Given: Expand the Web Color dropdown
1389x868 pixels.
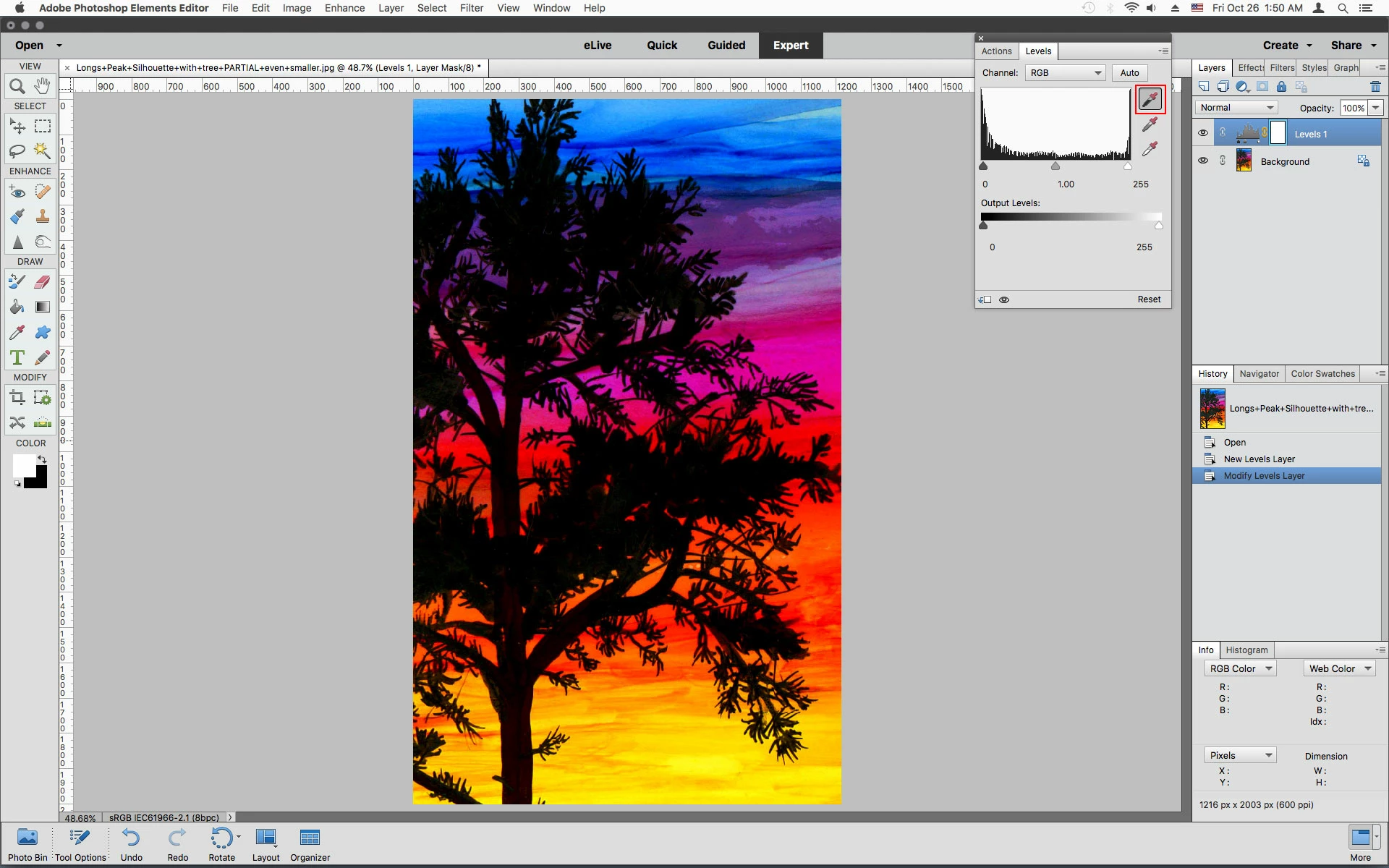Looking at the screenshot, I should point(1340,669).
